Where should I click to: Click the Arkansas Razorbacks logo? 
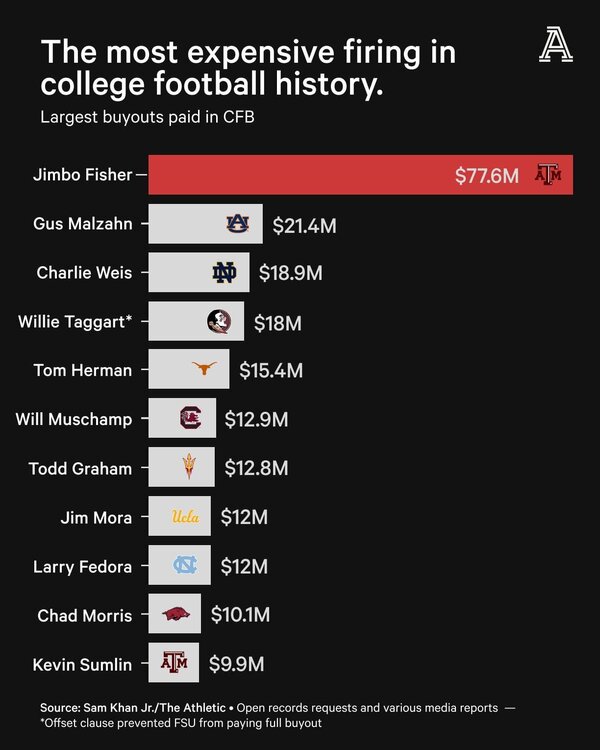177,614
